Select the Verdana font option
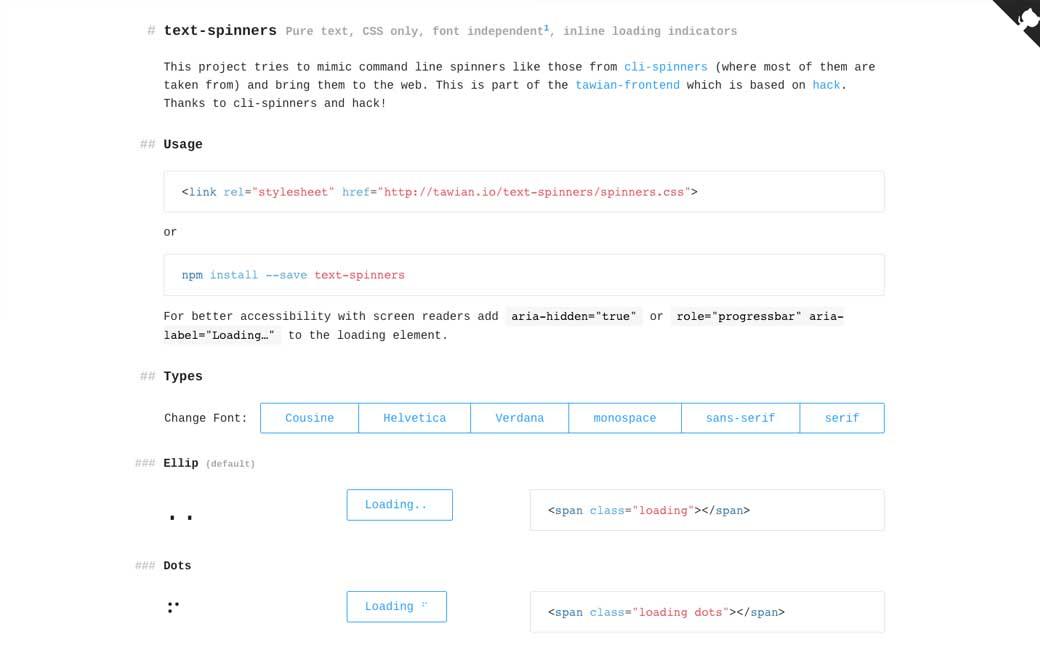The width and height of the screenshot is (1040, 650). (x=519, y=418)
